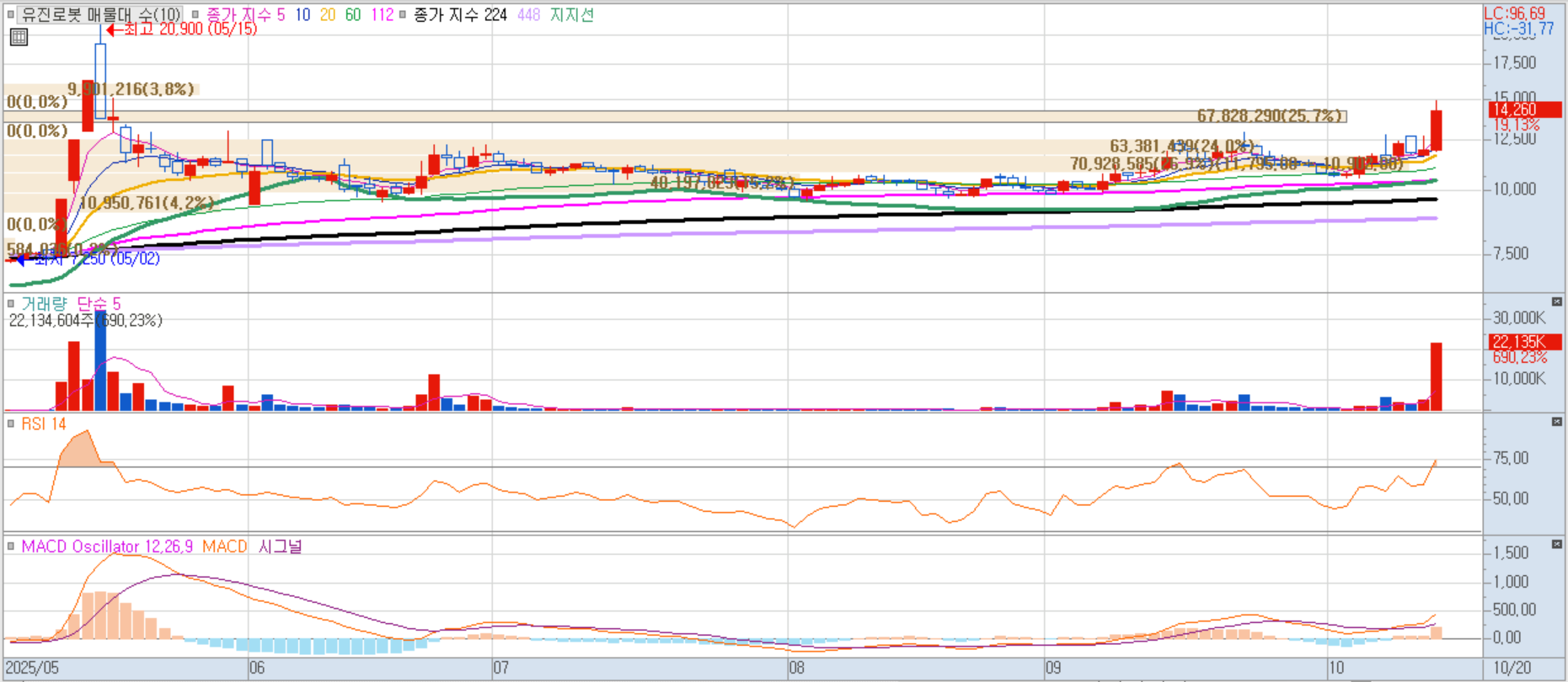This screenshot has height=682, width=1568.
Task: Click the MACD 500.00 axis label
Action: click(x=1515, y=609)
